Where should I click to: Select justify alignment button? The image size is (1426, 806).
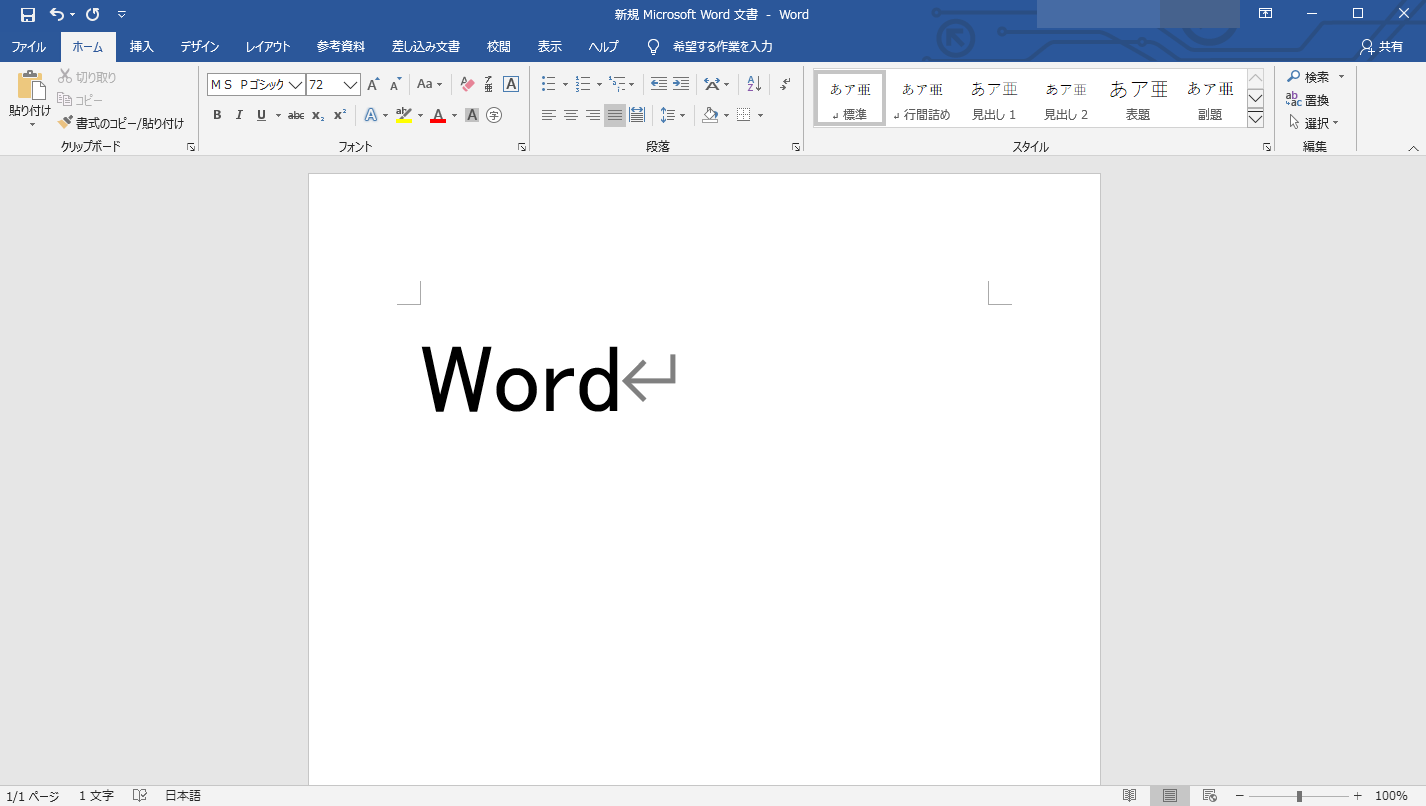click(615, 115)
